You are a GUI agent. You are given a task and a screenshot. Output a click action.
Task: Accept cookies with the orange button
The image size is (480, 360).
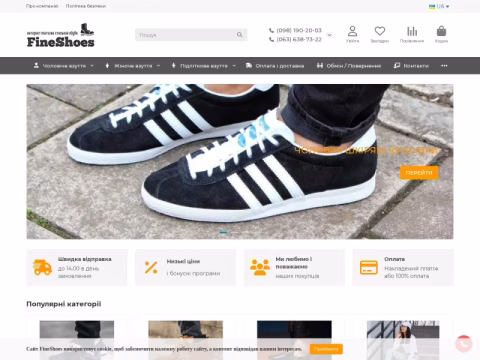coord(326,349)
